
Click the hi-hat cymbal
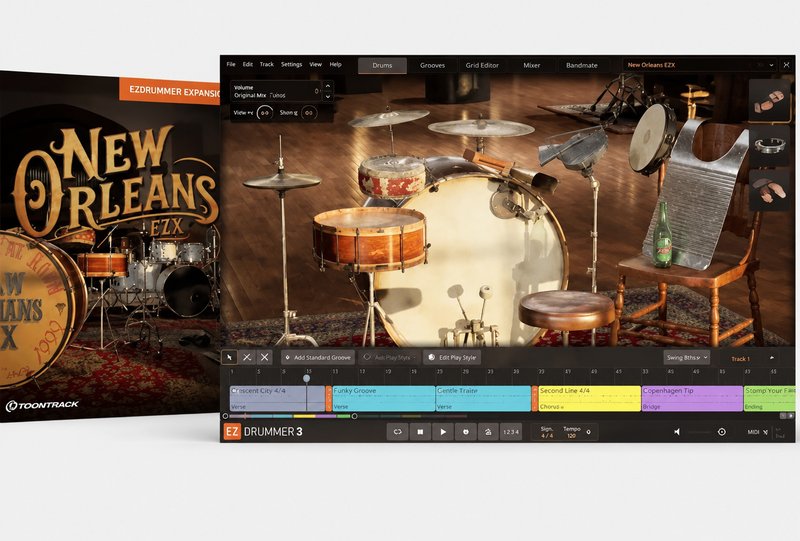[x=281, y=181]
